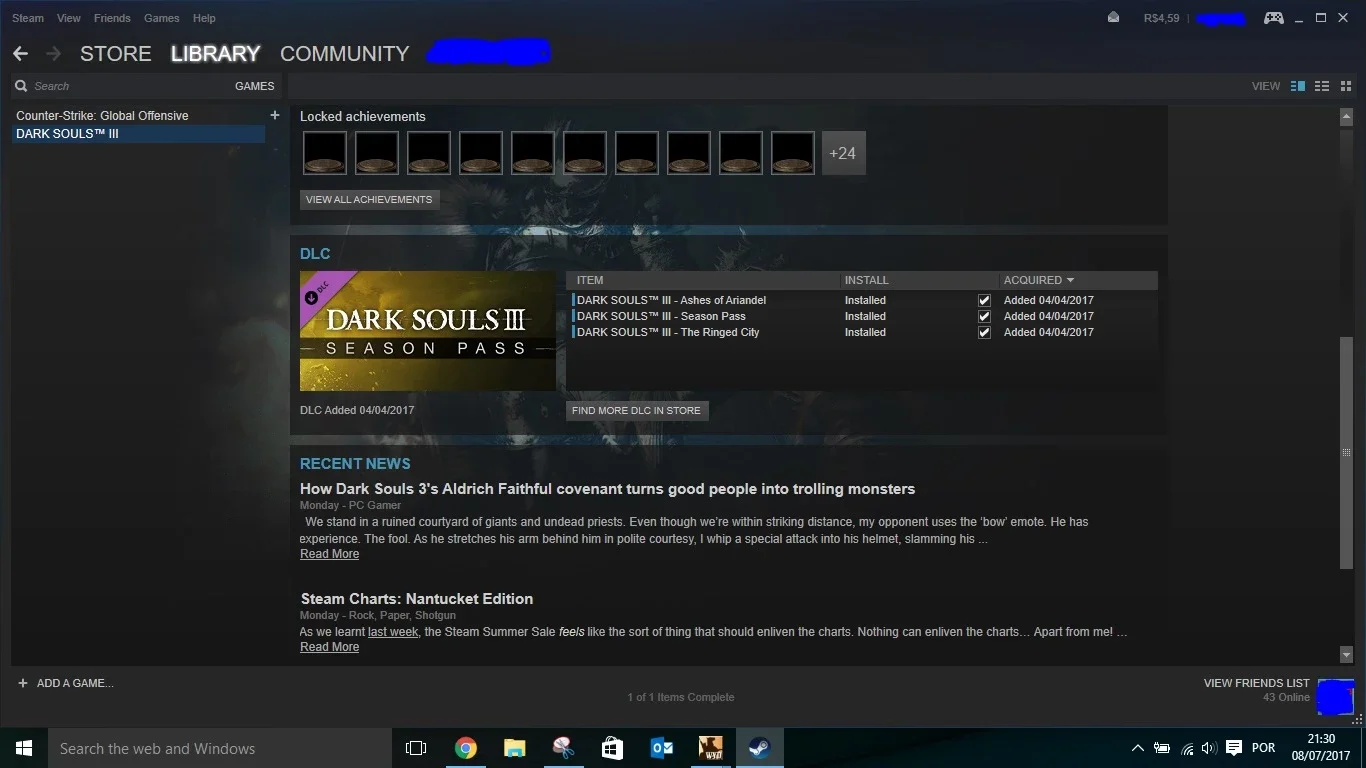Click the plus icon beside Counter-Strike
1366x768 pixels.
coord(275,115)
